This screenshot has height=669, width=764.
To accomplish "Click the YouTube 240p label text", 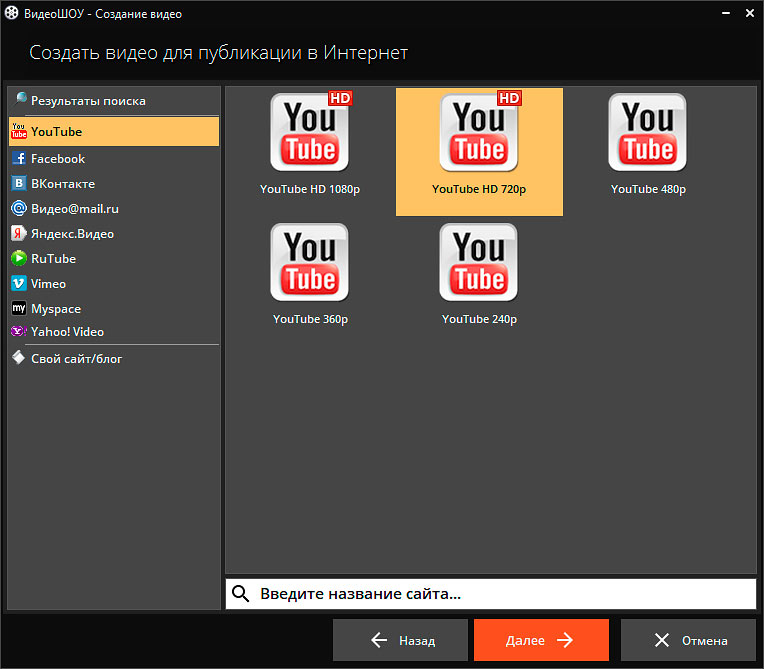I will pos(479,319).
